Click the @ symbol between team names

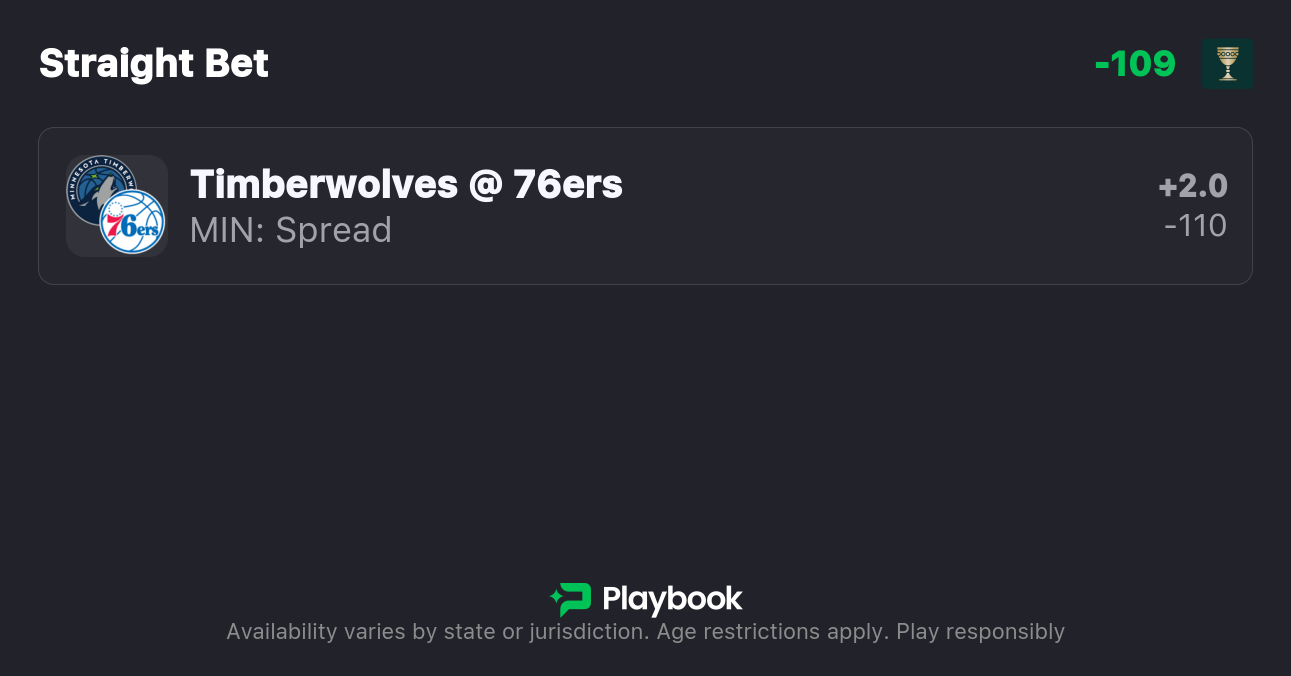click(x=485, y=185)
